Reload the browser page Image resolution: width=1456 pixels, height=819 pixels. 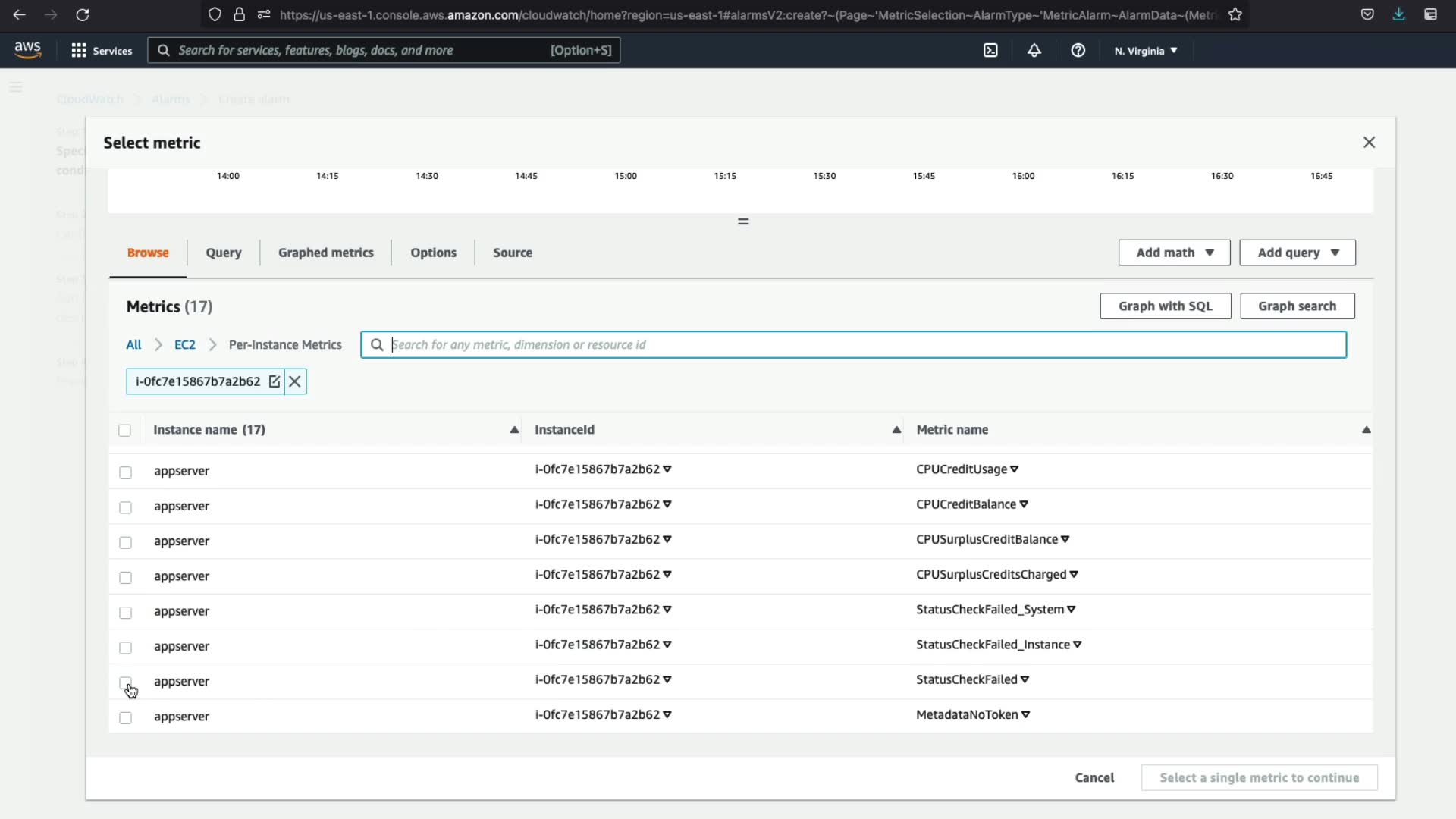pos(83,14)
